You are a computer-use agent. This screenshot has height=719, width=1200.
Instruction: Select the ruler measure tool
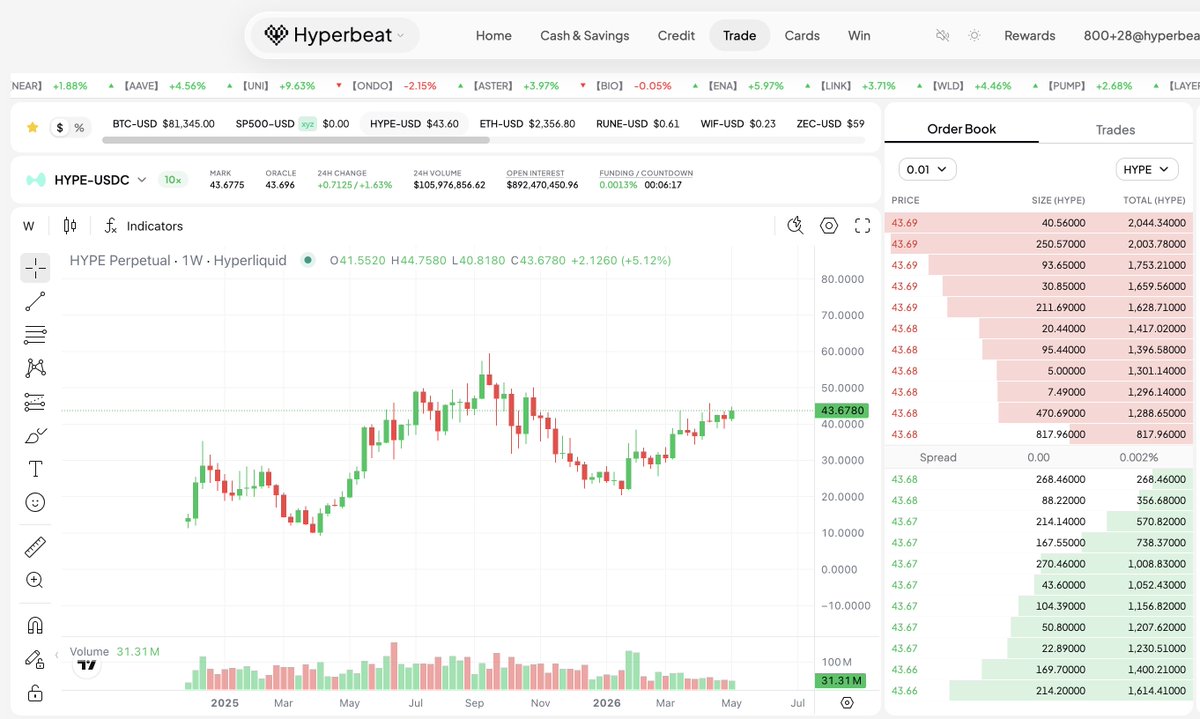(35, 547)
